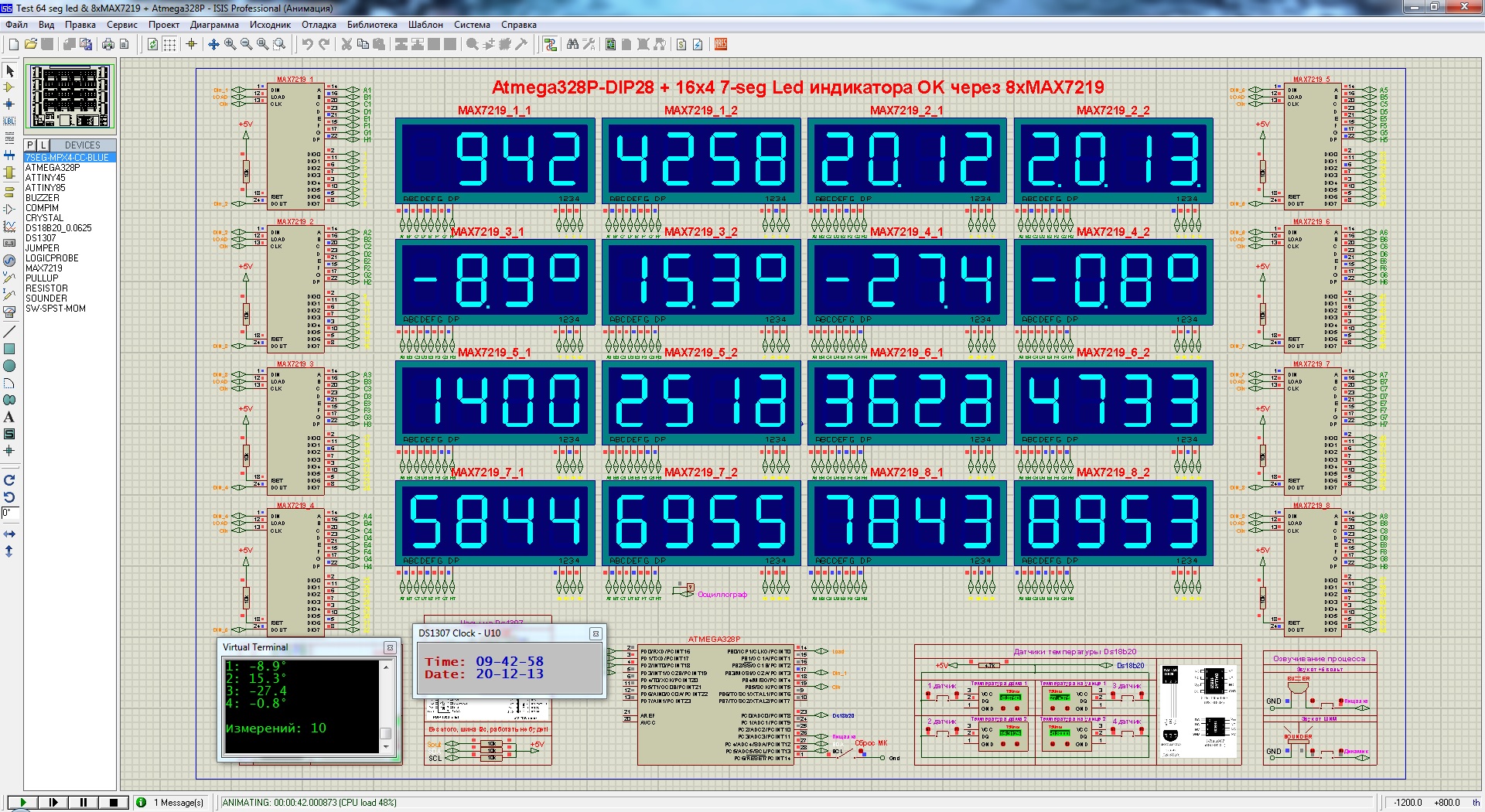
Task: Close the DS1307 Clock popup
Action: (596, 633)
